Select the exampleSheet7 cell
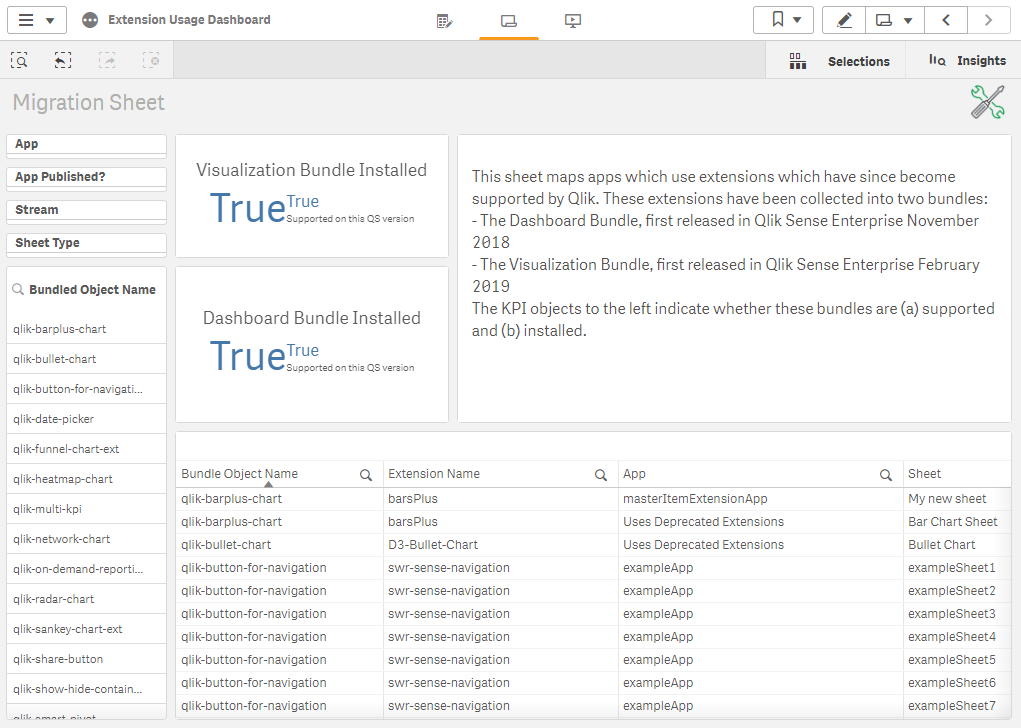This screenshot has width=1021, height=728. [x=957, y=706]
